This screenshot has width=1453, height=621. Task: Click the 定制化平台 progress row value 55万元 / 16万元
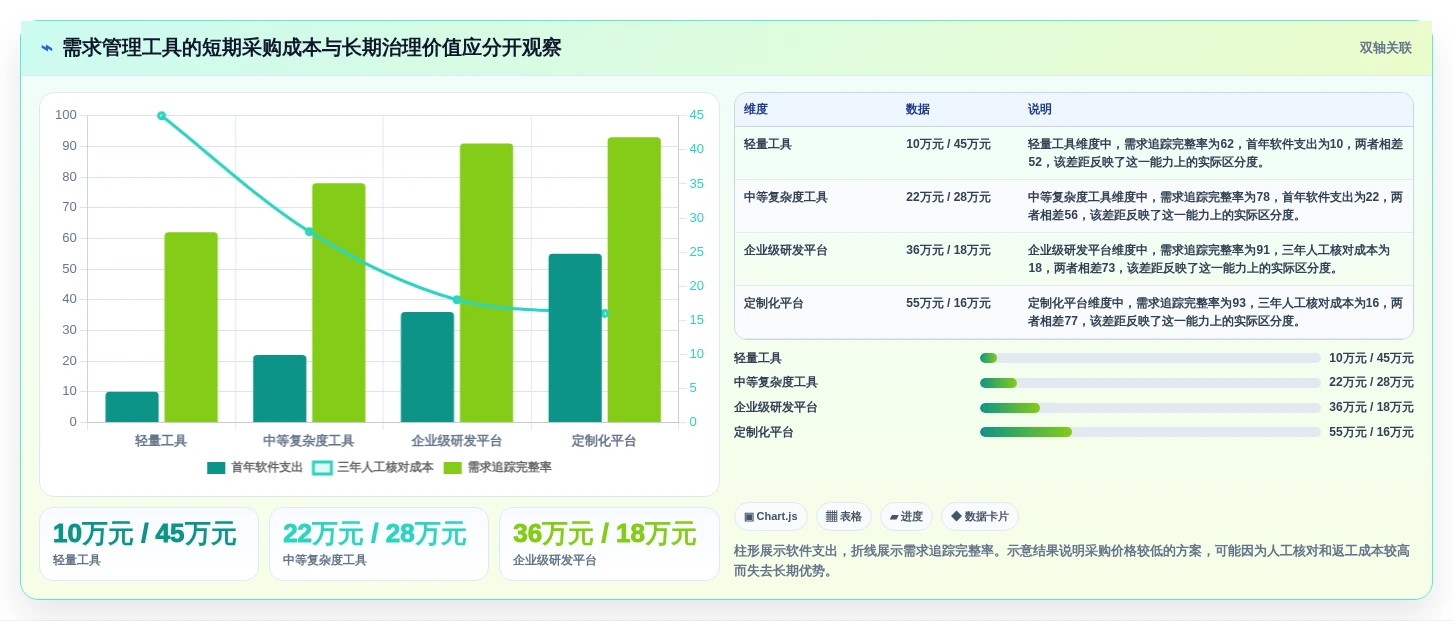(1371, 432)
